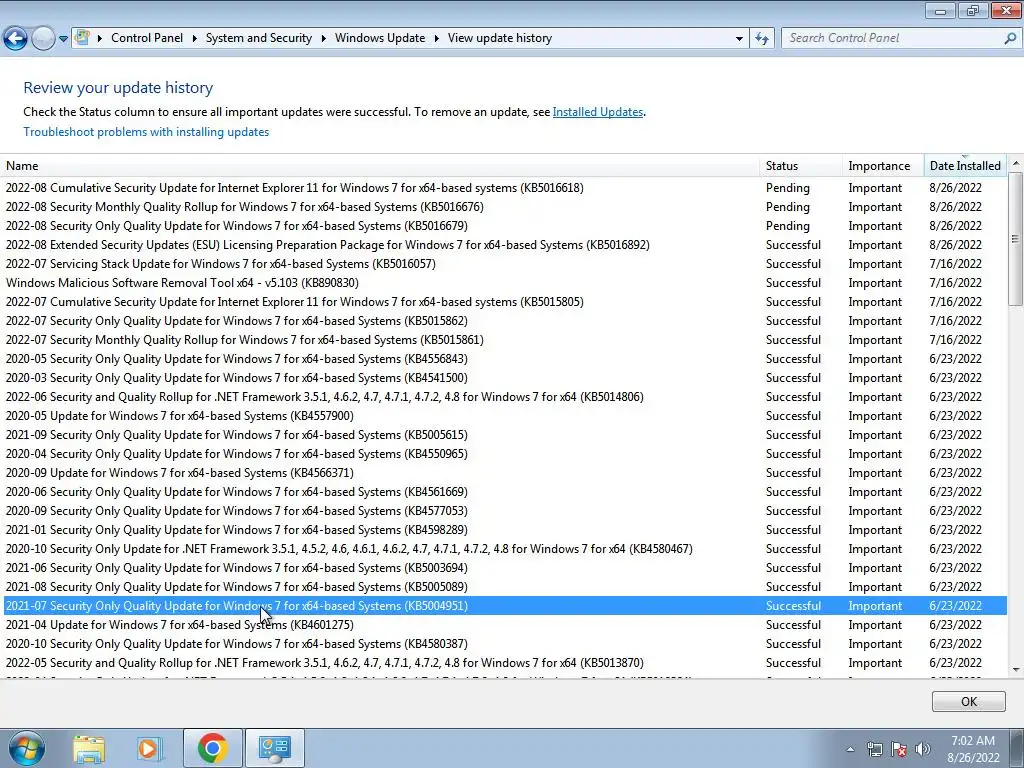This screenshot has height=768, width=1024.
Task: Select the KB5015862 Security Only update row
Action: point(503,321)
